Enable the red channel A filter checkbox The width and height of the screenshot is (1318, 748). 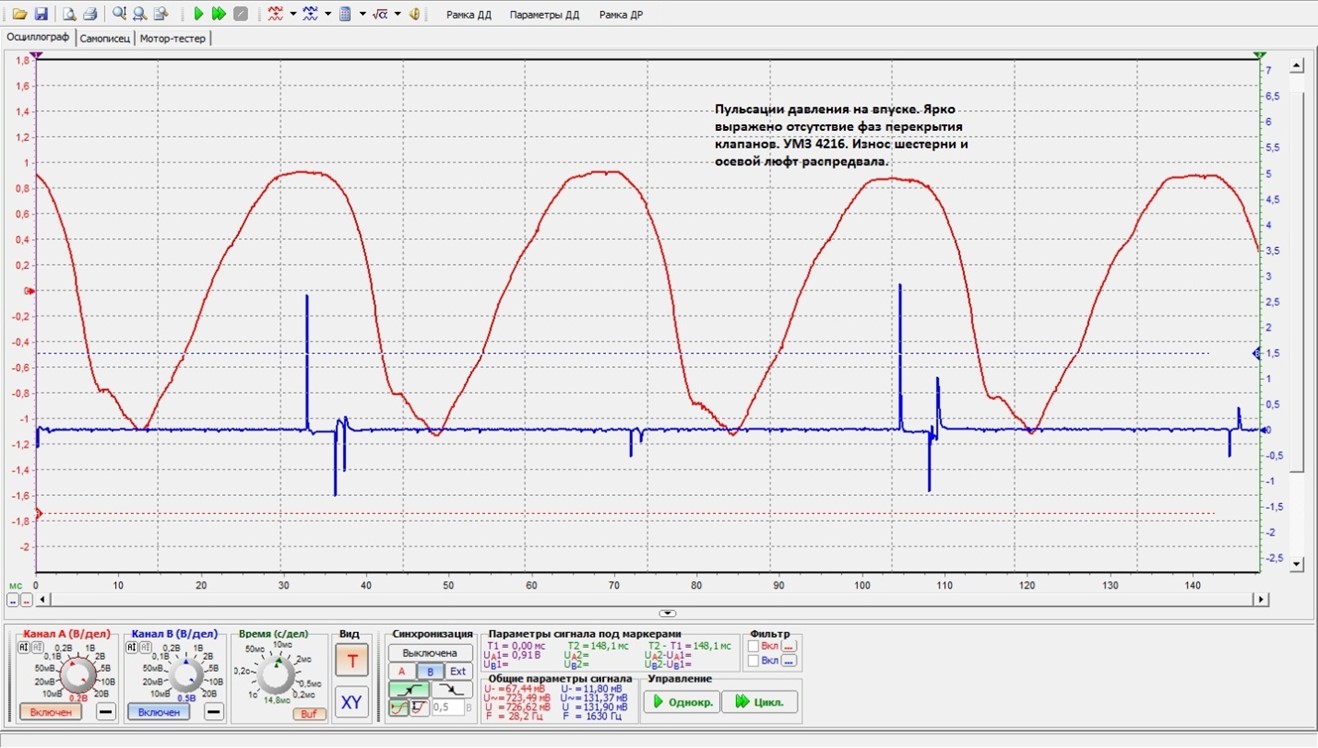[755, 646]
